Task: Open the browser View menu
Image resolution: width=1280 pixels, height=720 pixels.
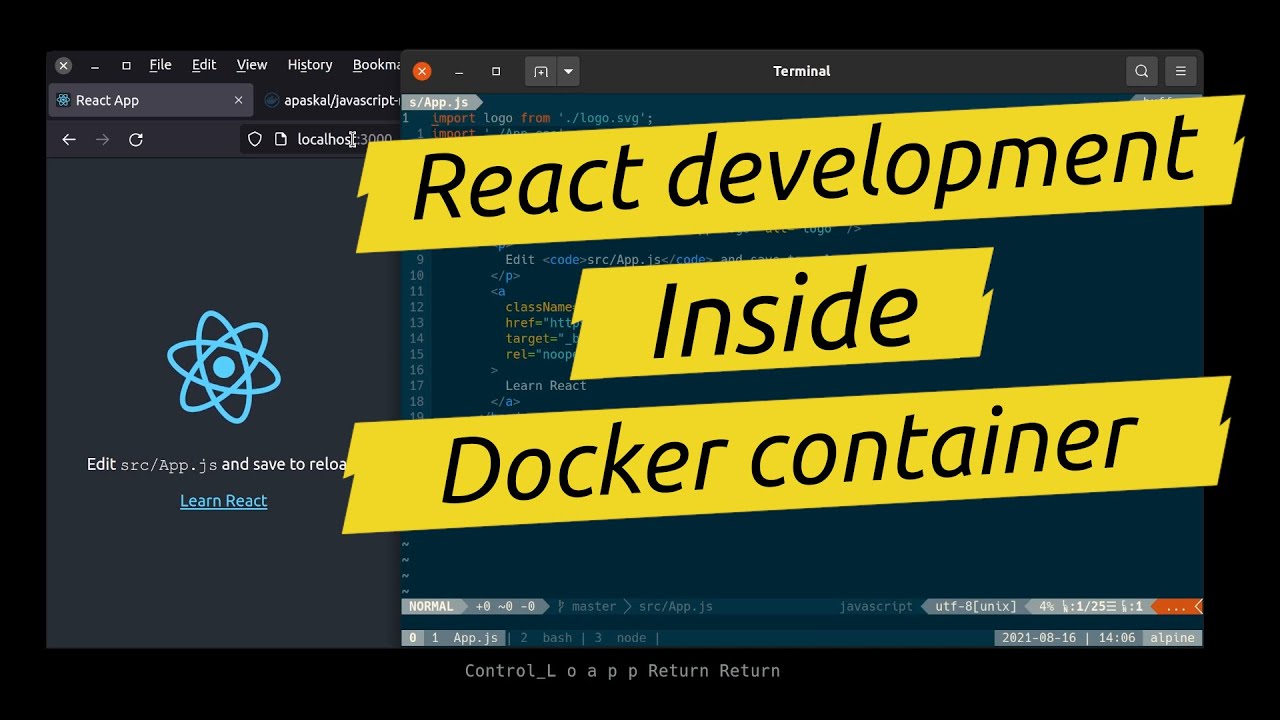Action: 252,65
